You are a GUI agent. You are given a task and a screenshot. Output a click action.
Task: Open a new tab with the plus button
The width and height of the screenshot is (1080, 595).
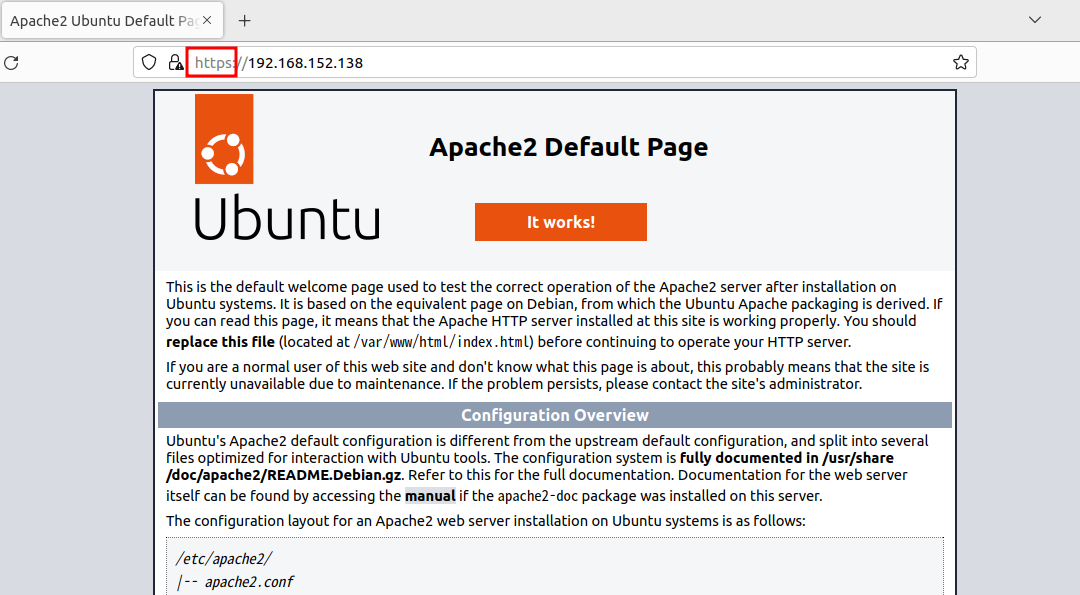[x=245, y=21]
